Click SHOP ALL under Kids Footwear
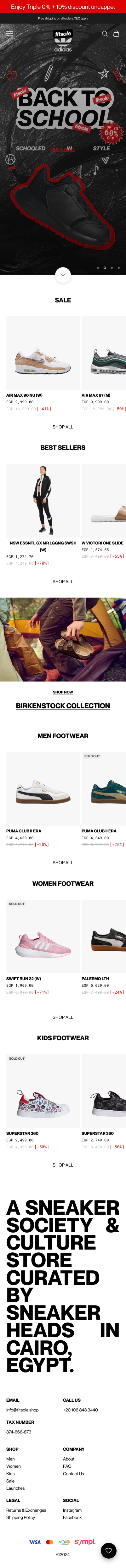The height and width of the screenshot is (1568, 126). pos(63,1165)
